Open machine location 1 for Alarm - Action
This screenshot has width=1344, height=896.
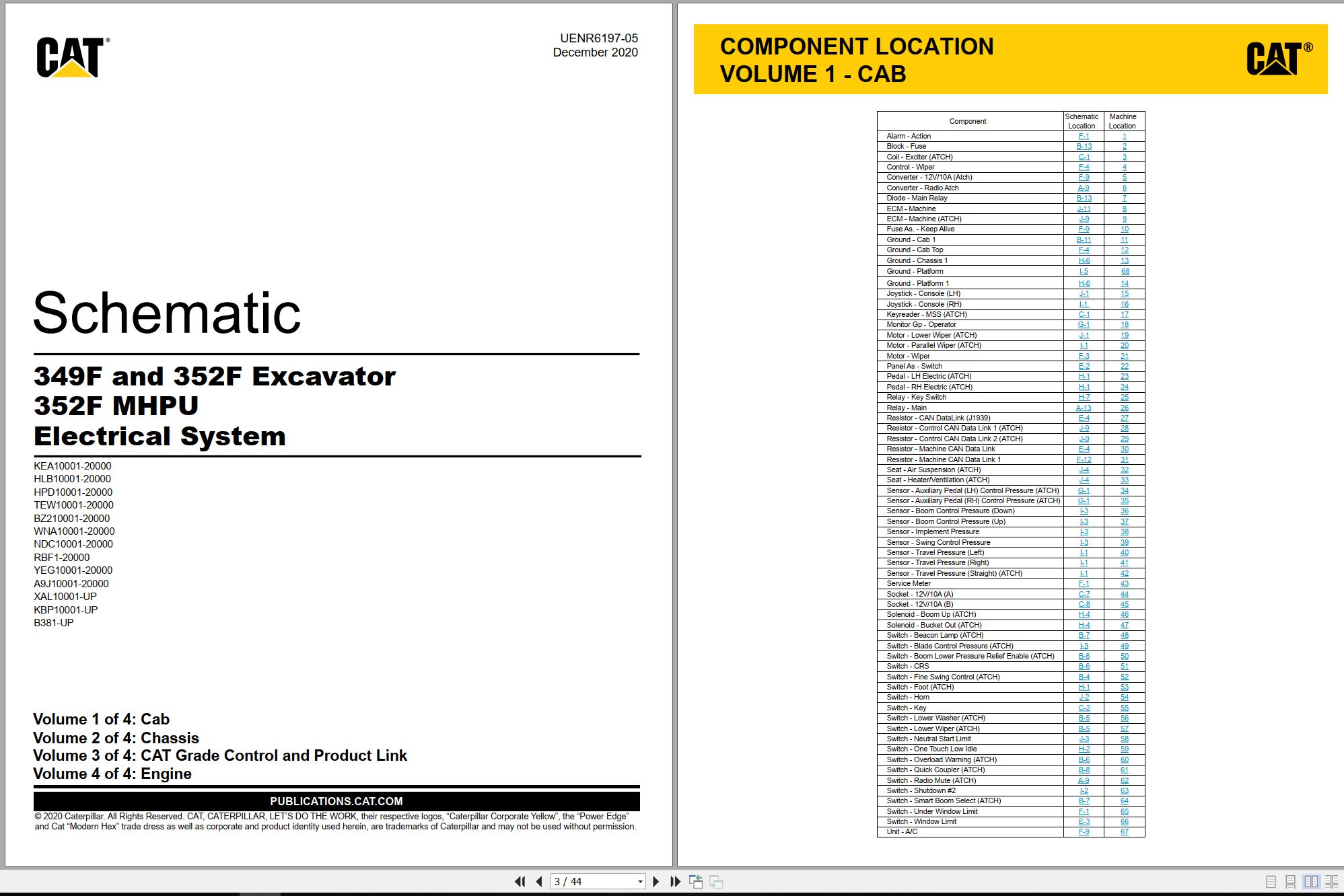[x=1124, y=136]
